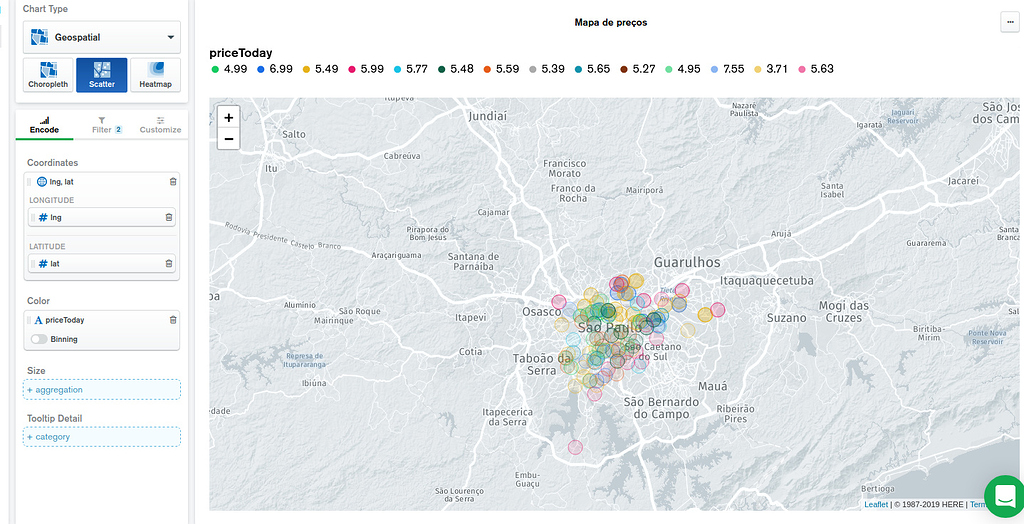
Task: Open the green chat support bubble
Action: pos(1003,496)
